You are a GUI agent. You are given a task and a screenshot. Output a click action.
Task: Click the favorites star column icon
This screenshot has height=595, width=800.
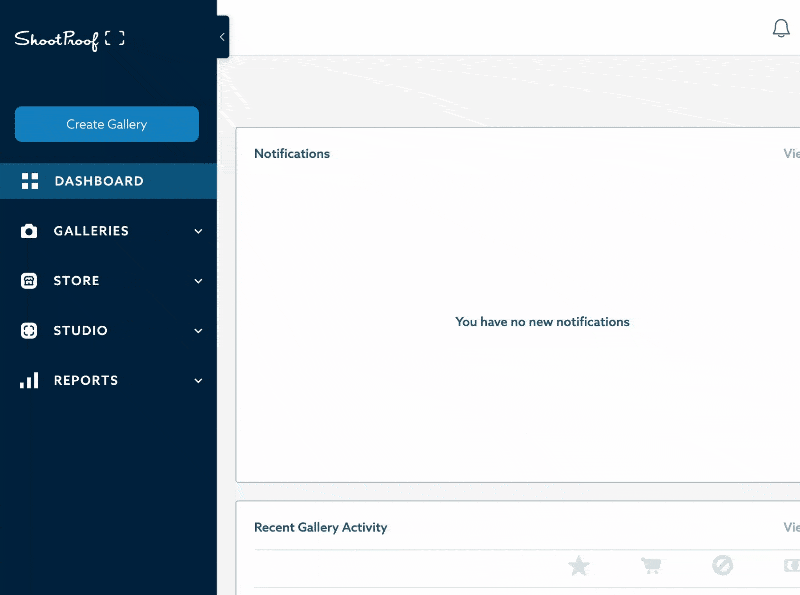click(x=579, y=566)
